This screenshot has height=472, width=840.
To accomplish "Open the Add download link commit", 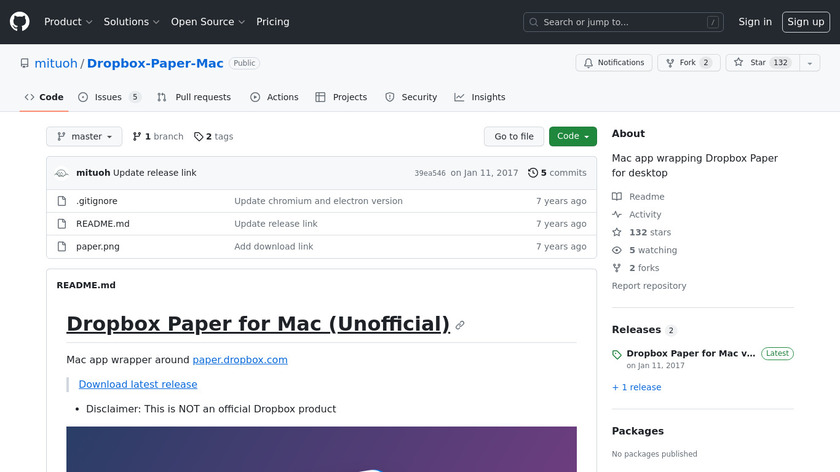I will coord(274,246).
